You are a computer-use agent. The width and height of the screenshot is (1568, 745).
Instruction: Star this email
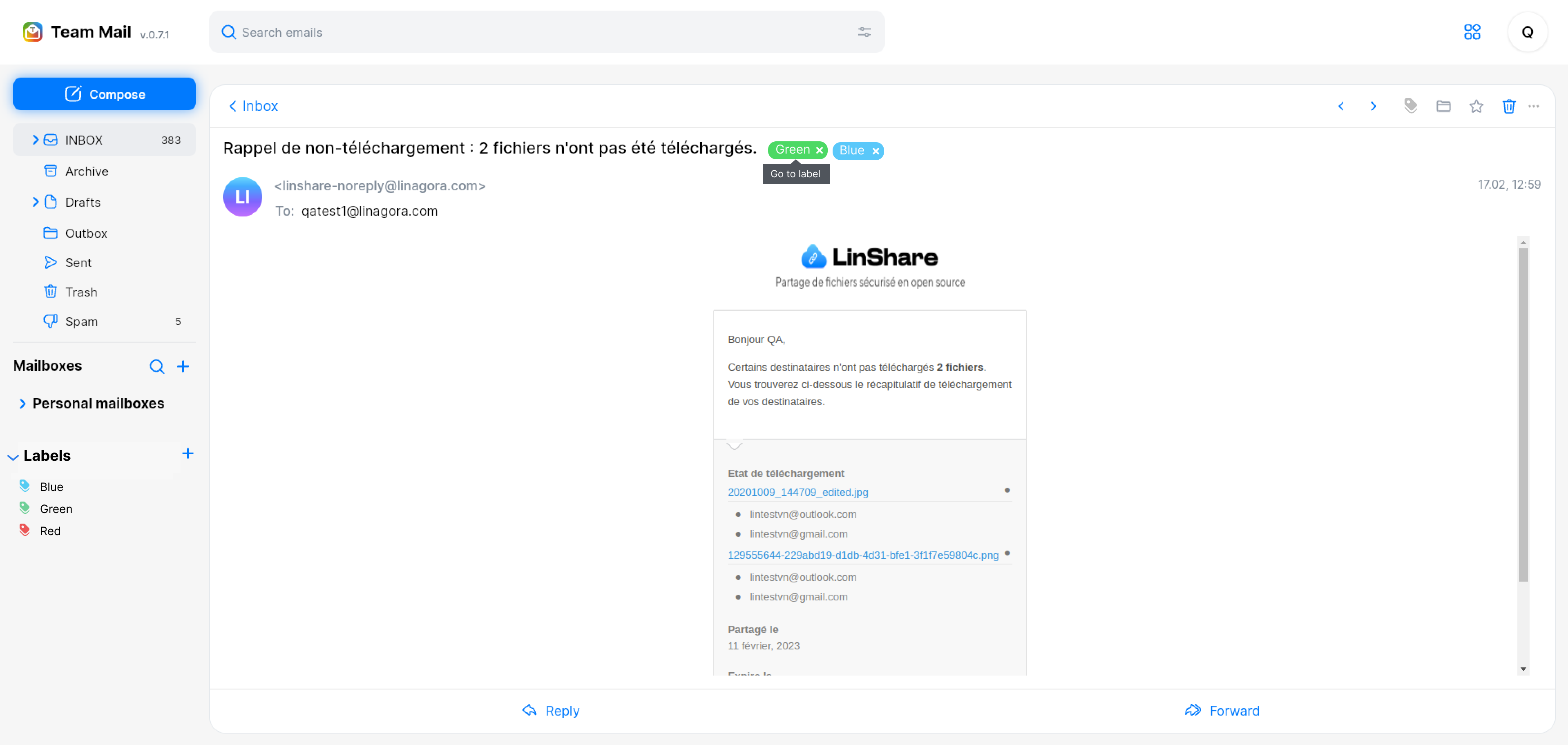1476,107
